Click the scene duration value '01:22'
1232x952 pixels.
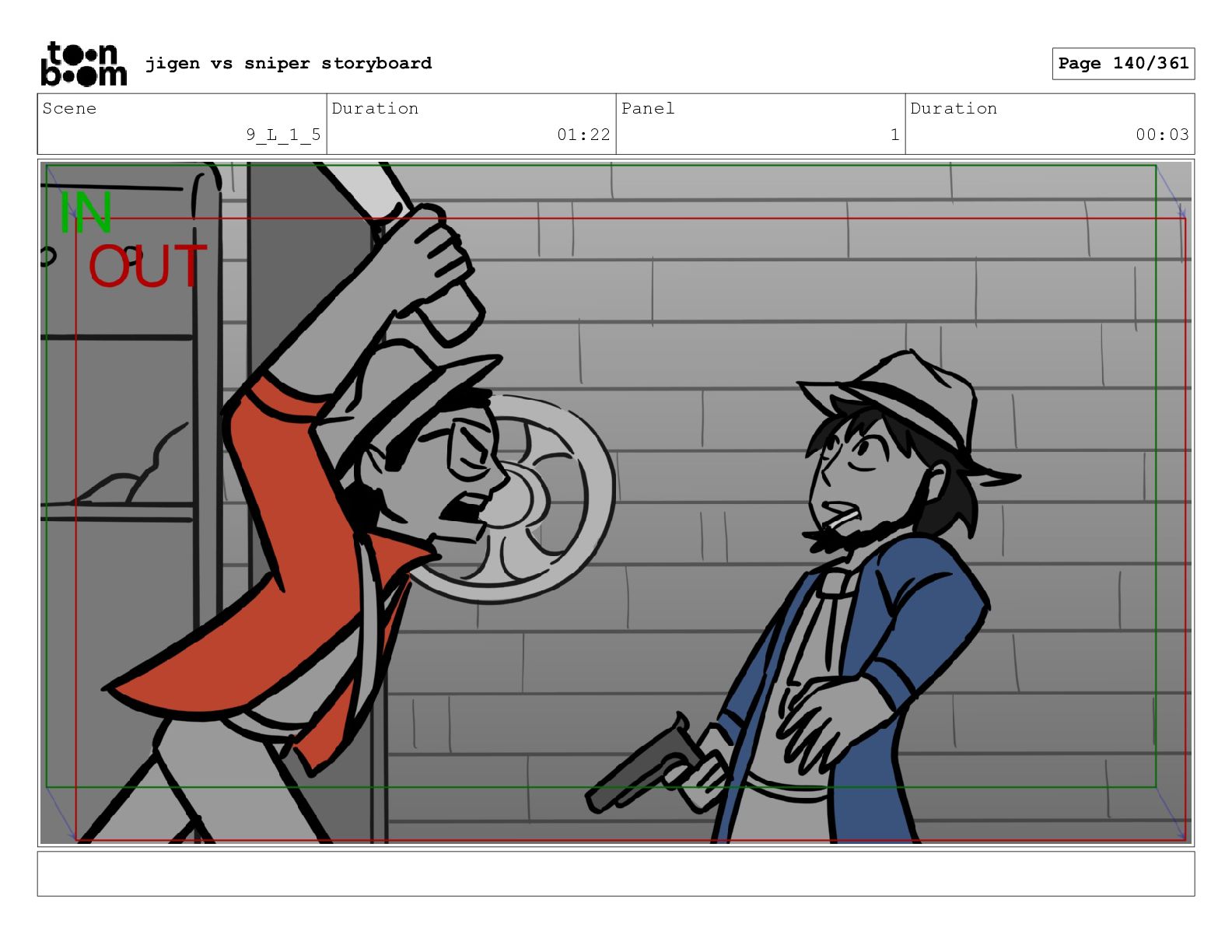[x=583, y=135]
